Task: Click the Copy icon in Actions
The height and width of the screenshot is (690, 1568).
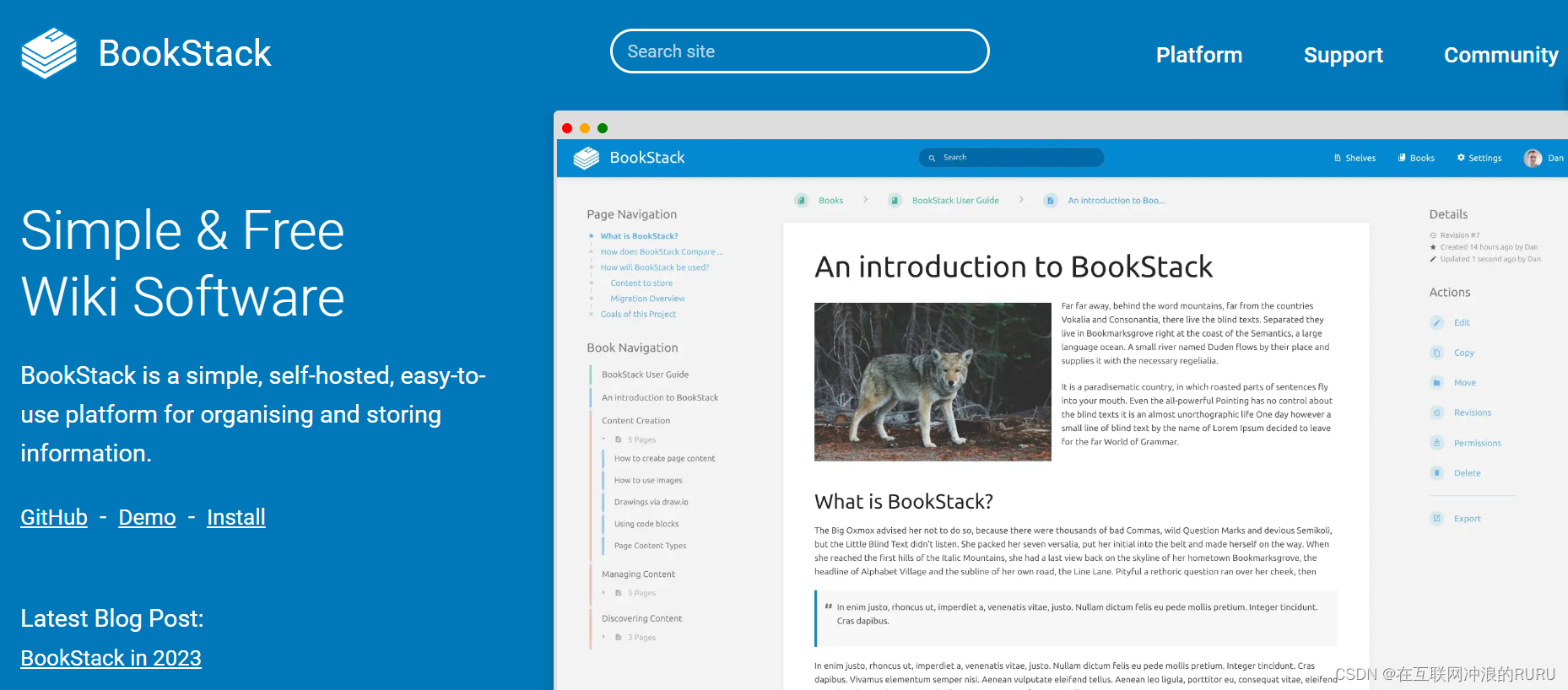Action: (x=1436, y=353)
